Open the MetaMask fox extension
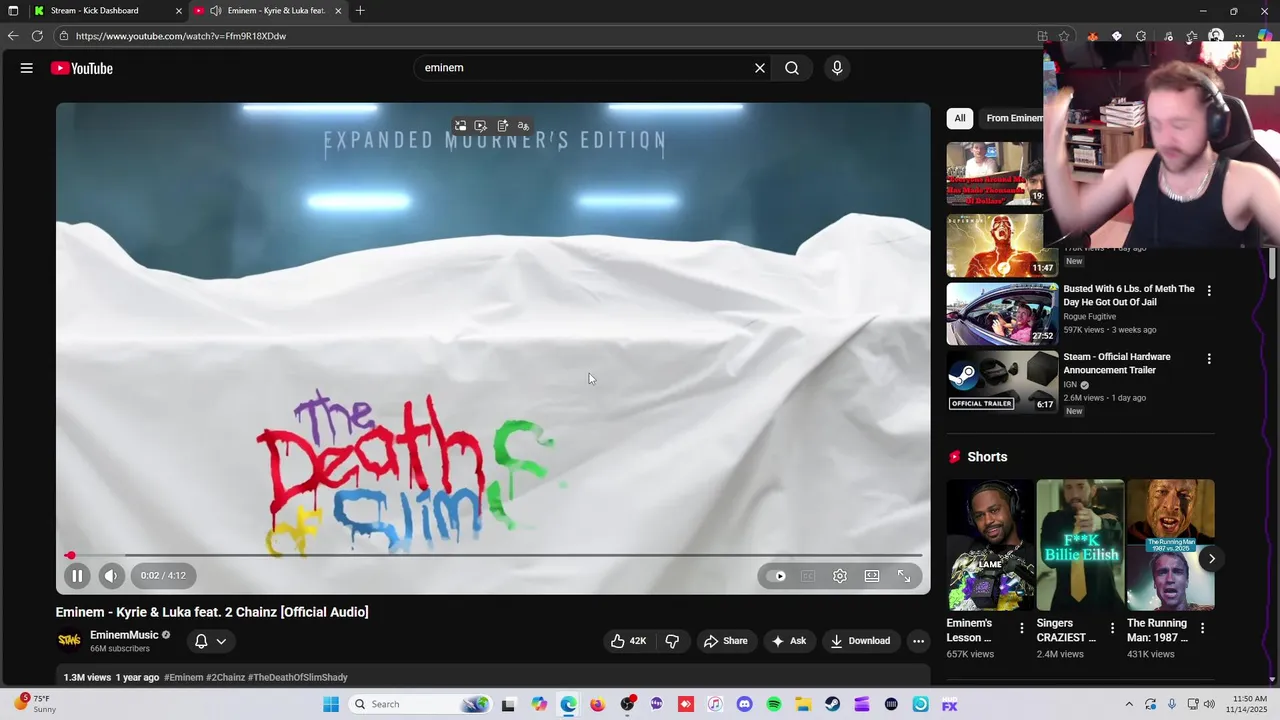Screen dimensions: 1280x720 [1092, 36]
